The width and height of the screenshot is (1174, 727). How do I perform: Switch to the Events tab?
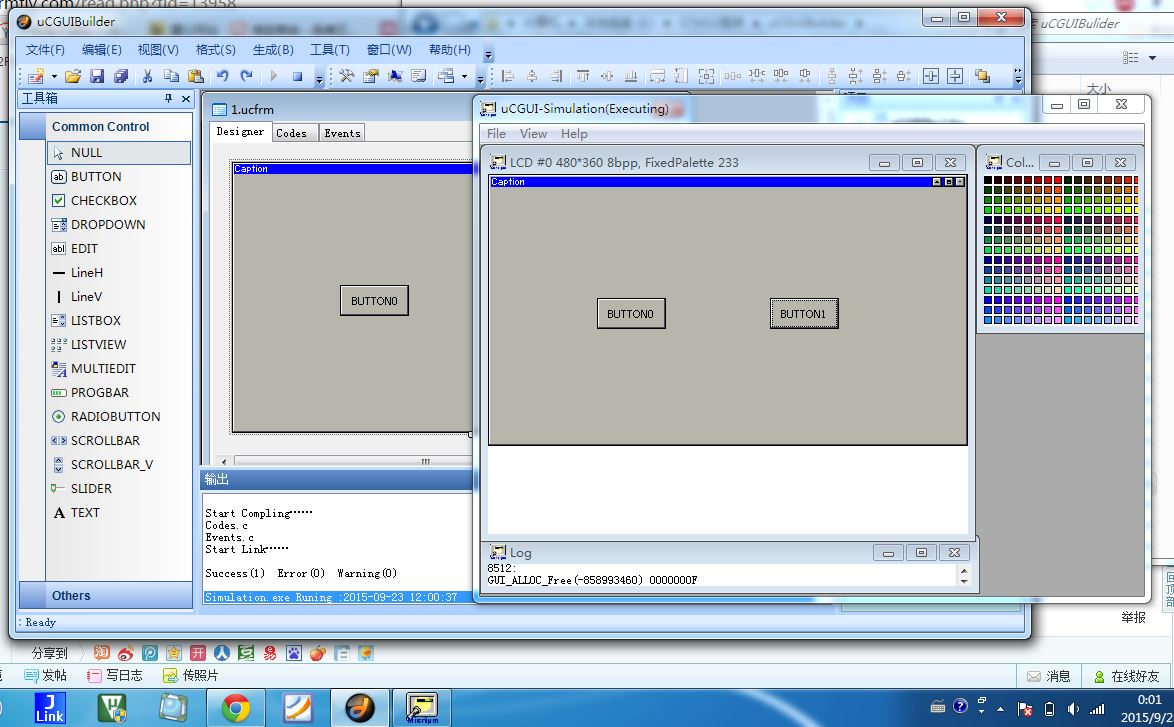click(342, 133)
